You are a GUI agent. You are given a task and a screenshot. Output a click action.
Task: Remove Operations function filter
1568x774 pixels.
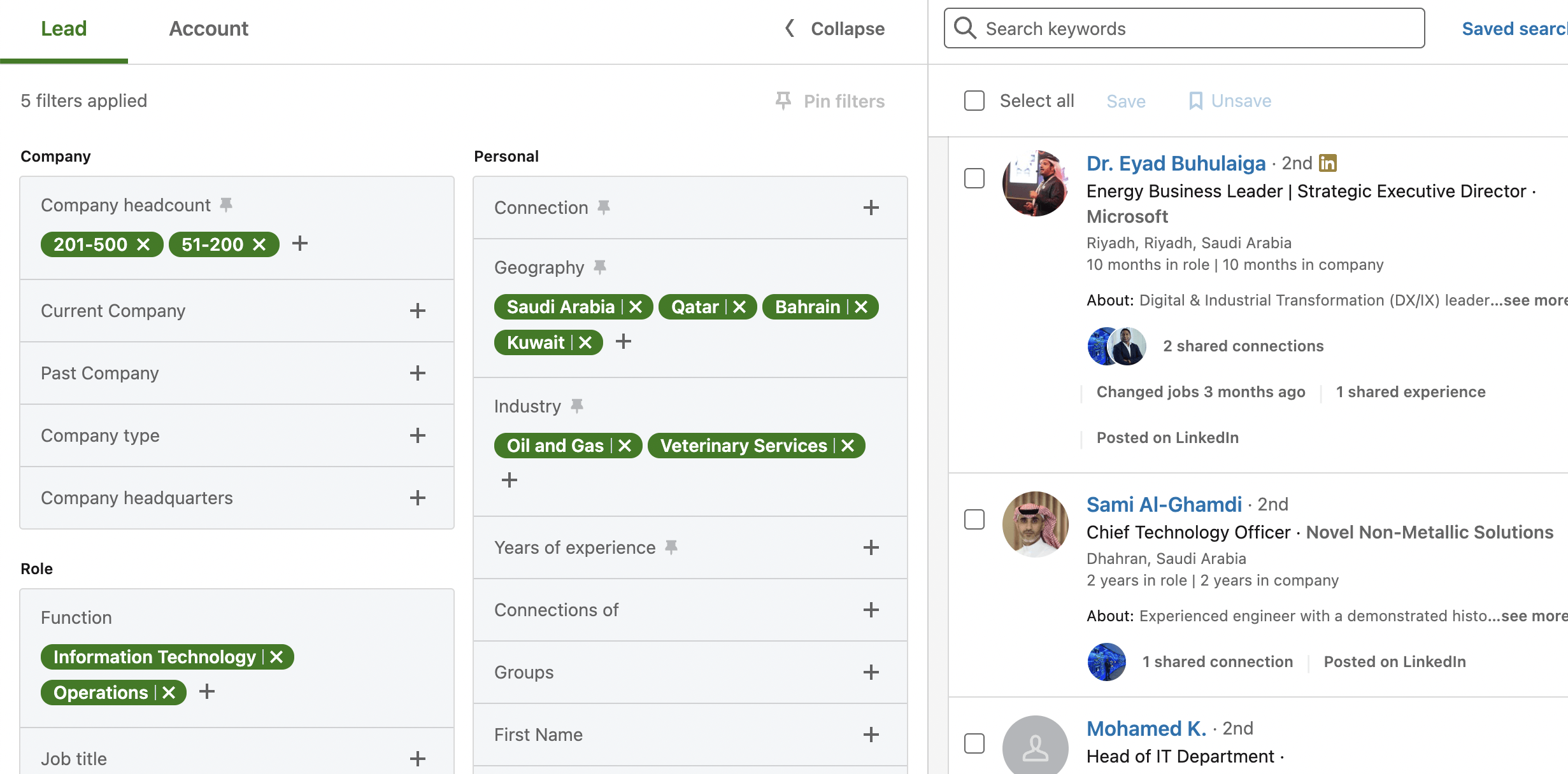tap(169, 693)
